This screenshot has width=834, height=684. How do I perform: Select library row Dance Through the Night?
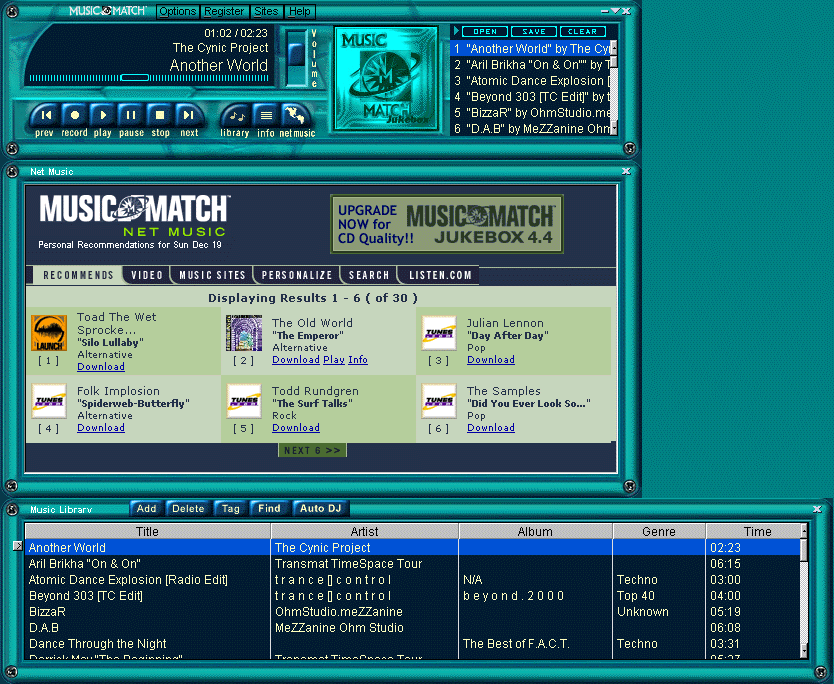(413, 644)
